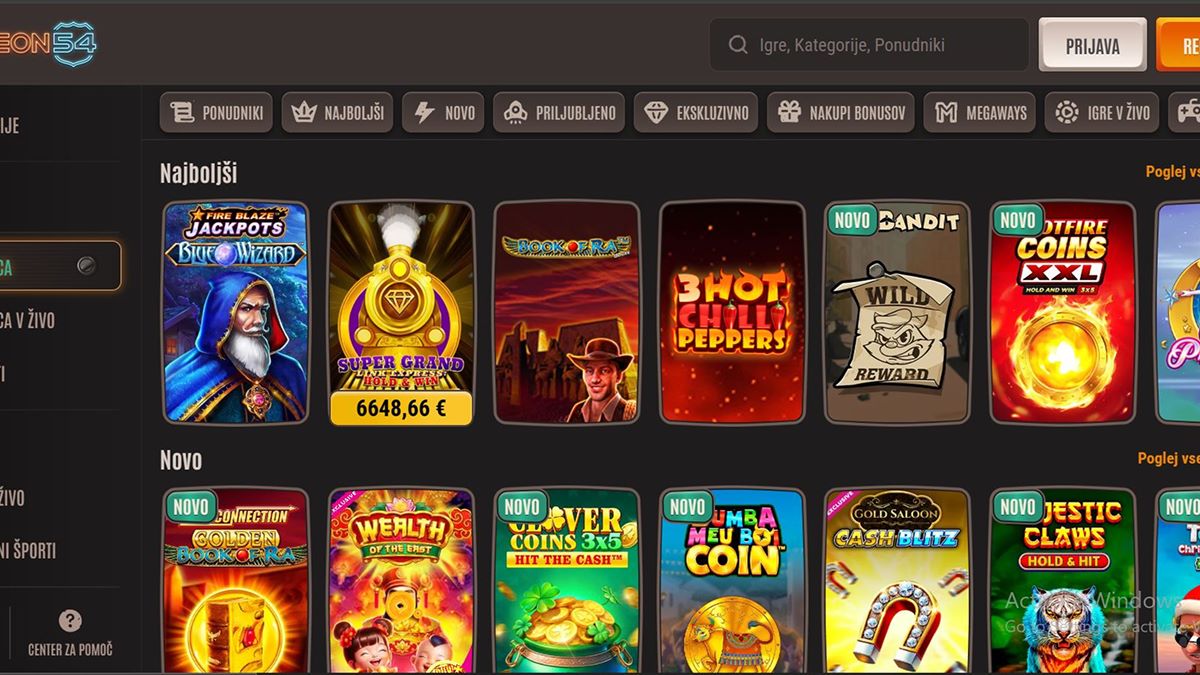Image resolution: width=1200 pixels, height=675 pixels.
Task: Select the Najboljši crown category
Action: 337,113
